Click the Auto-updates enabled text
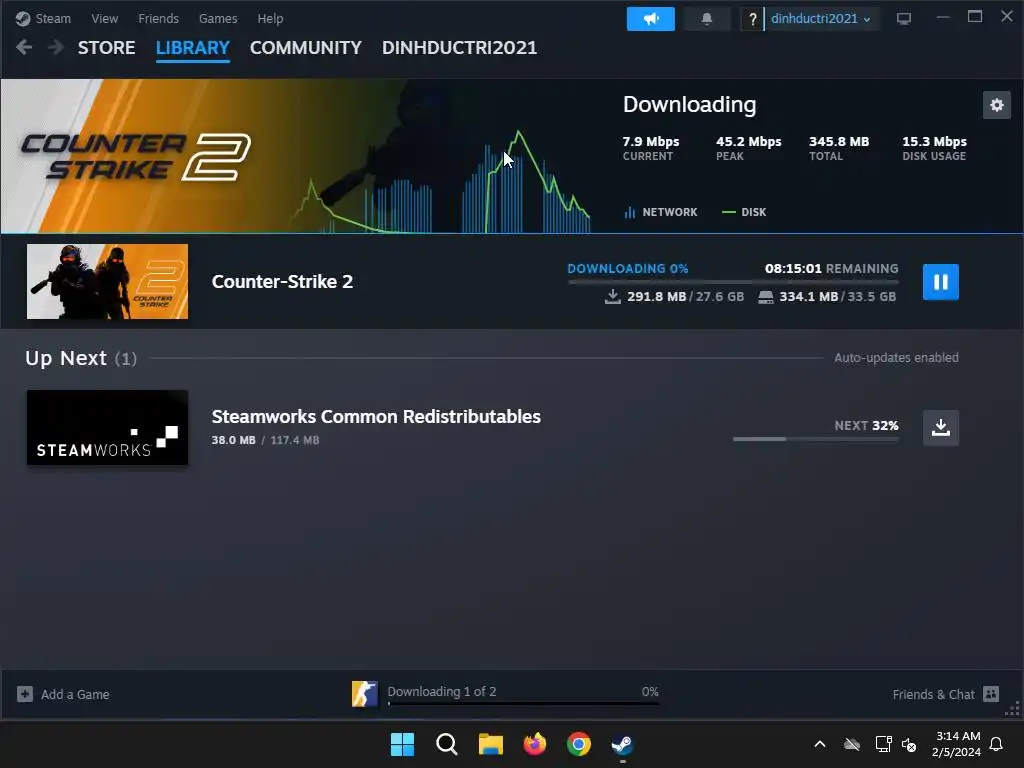The image size is (1024, 768). (896, 358)
